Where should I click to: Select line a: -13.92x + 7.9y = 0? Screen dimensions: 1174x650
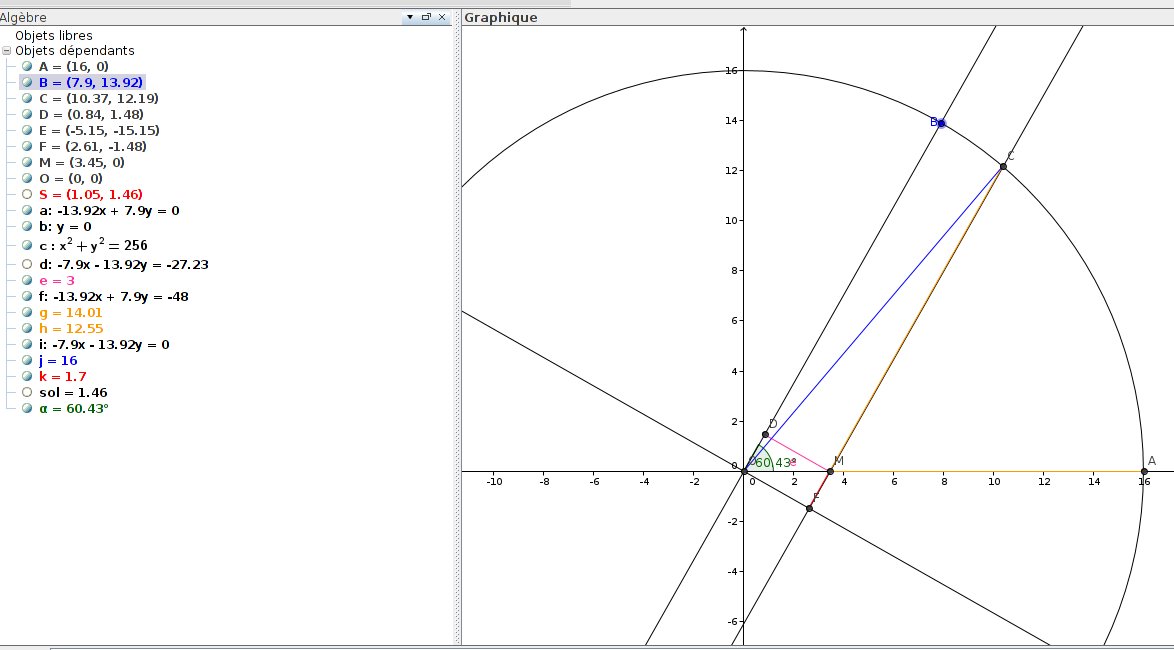point(109,210)
